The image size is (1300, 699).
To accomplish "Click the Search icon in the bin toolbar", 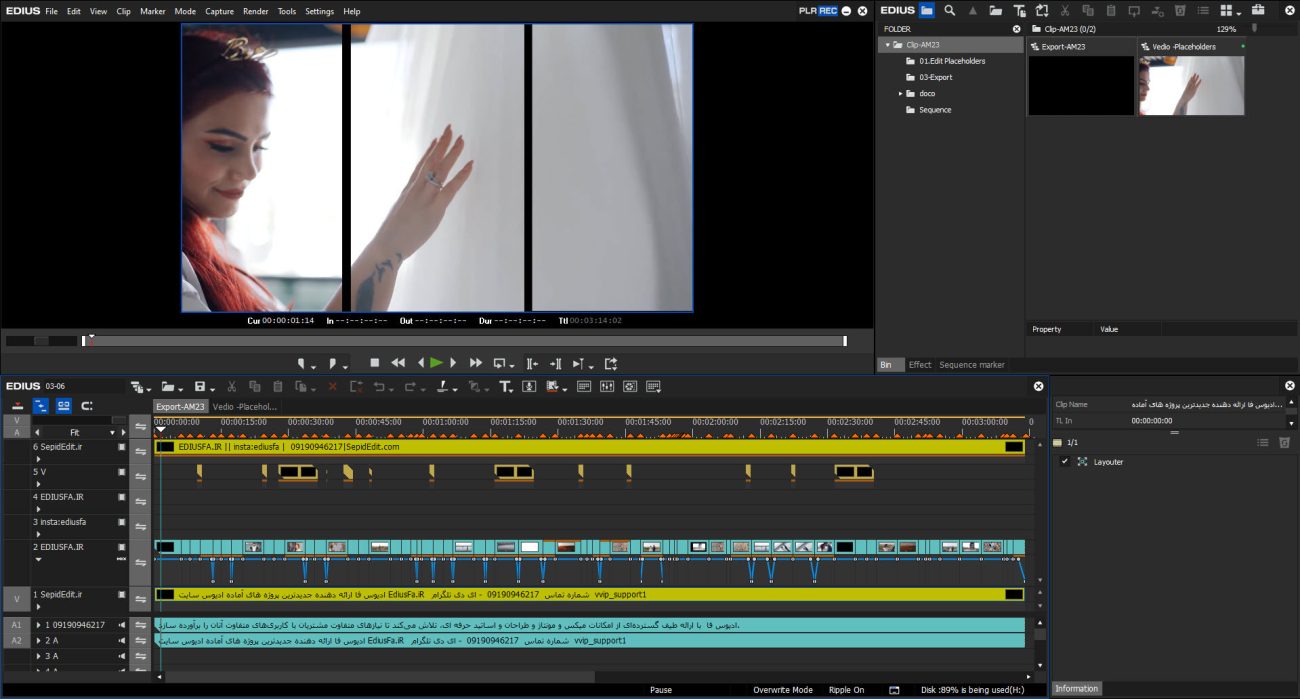I will (x=950, y=11).
